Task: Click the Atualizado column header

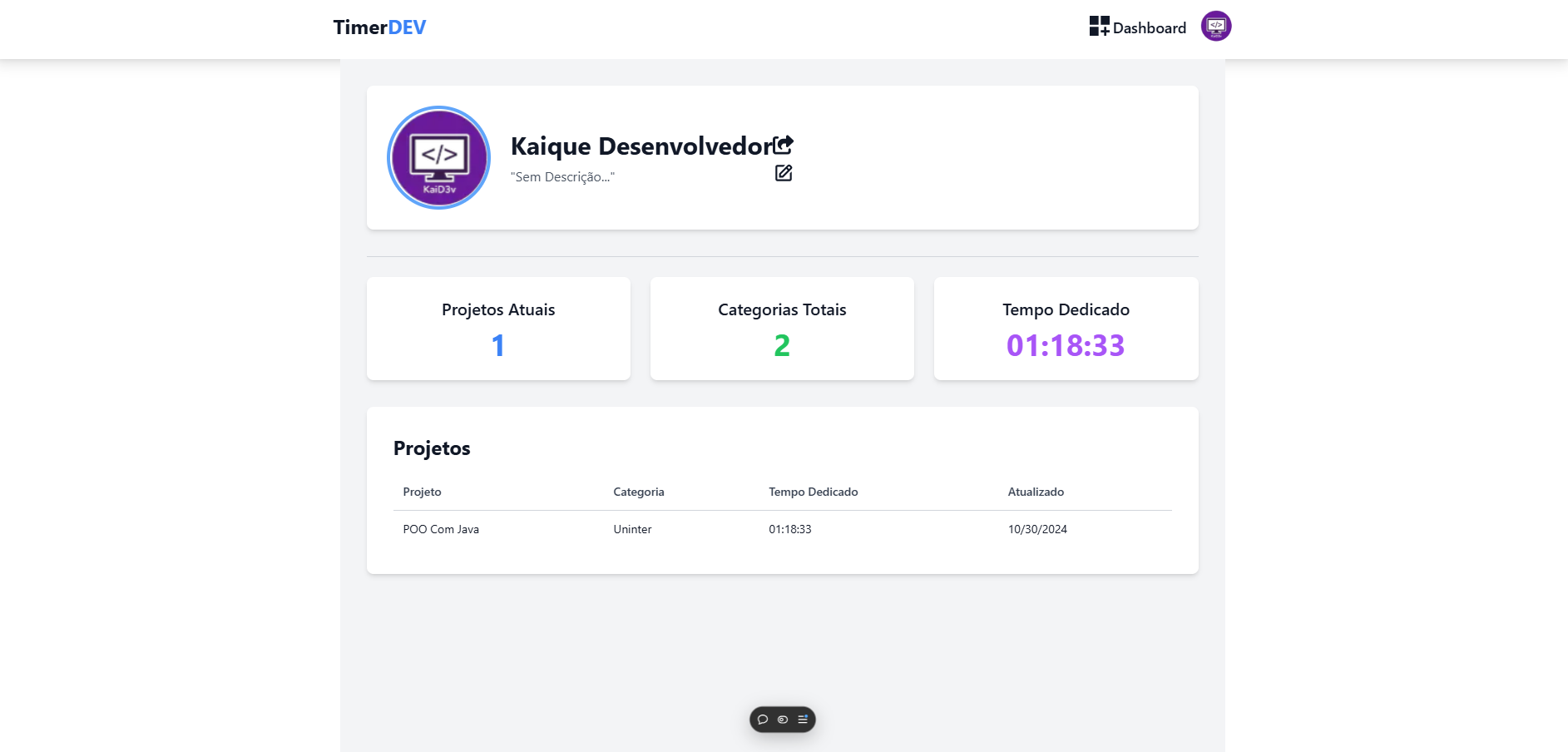Action: [x=1036, y=492]
